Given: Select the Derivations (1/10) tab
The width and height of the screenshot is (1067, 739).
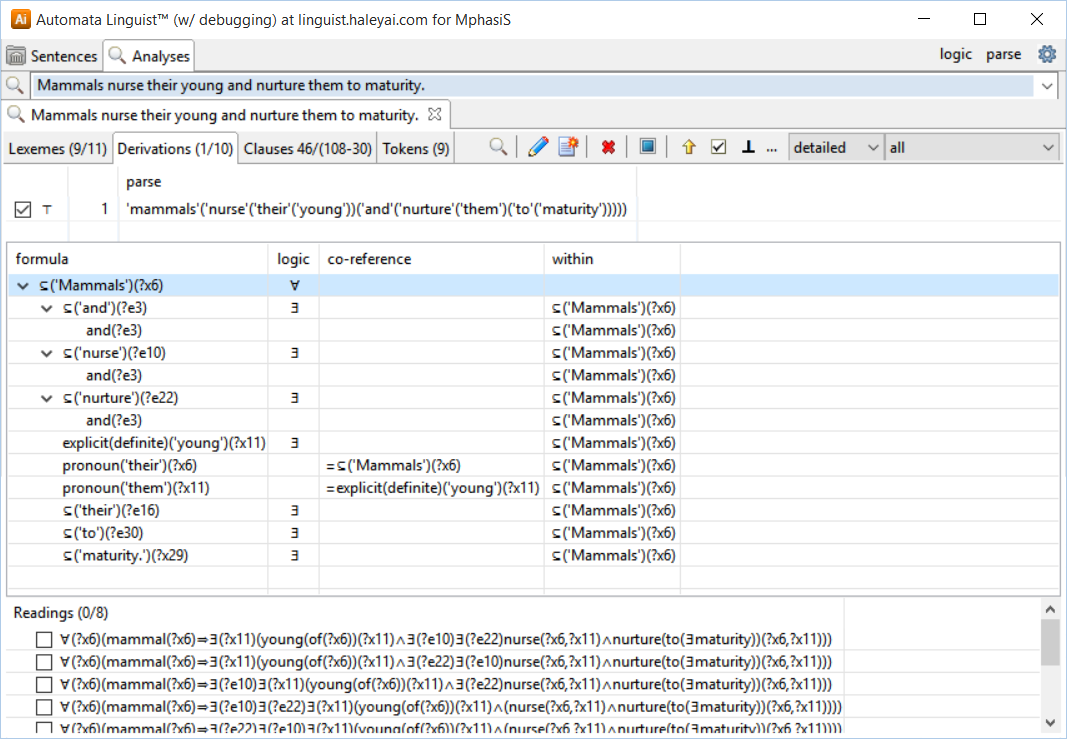Looking at the screenshot, I should 175,148.
